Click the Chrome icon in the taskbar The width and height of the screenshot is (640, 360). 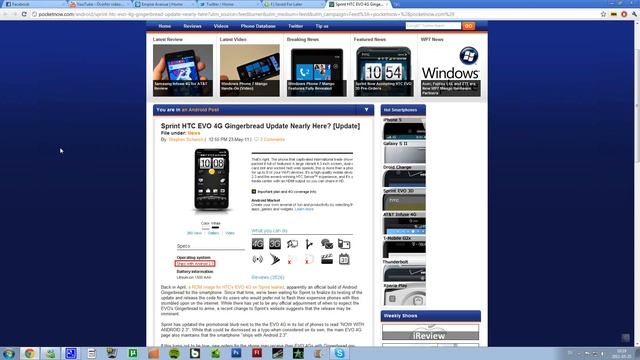point(29,353)
